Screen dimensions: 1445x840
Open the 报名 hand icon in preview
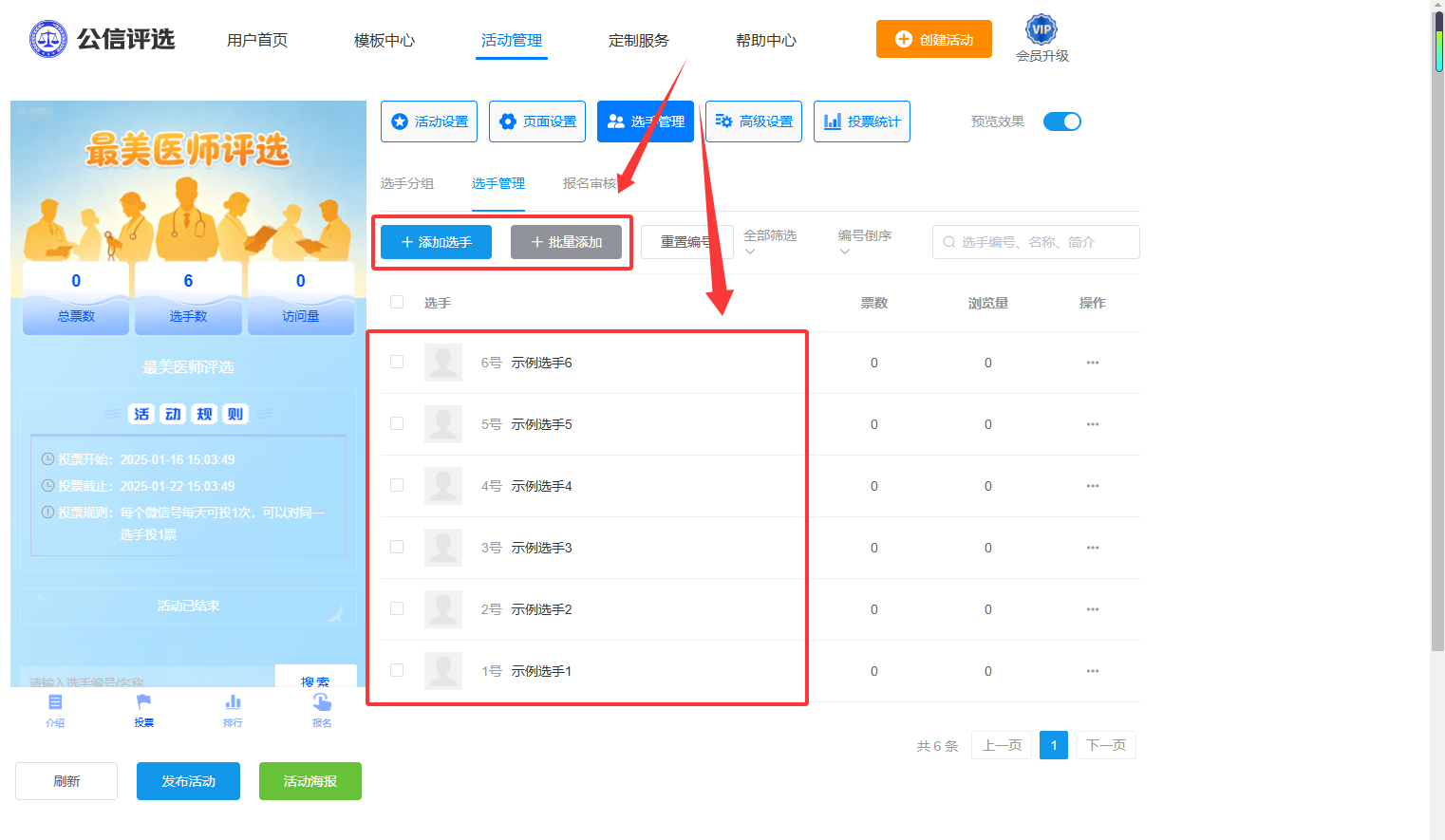click(x=322, y=702)
